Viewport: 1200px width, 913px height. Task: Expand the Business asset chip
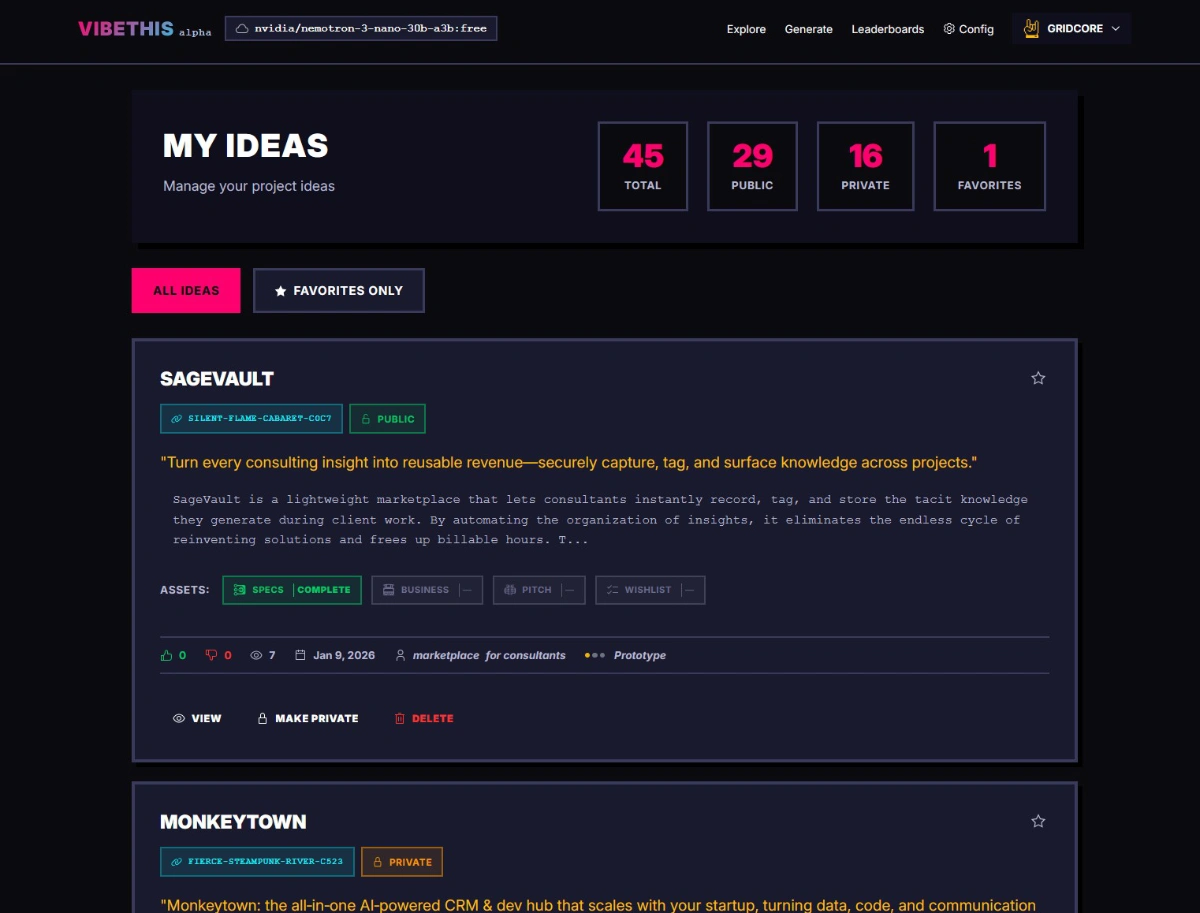427,590
